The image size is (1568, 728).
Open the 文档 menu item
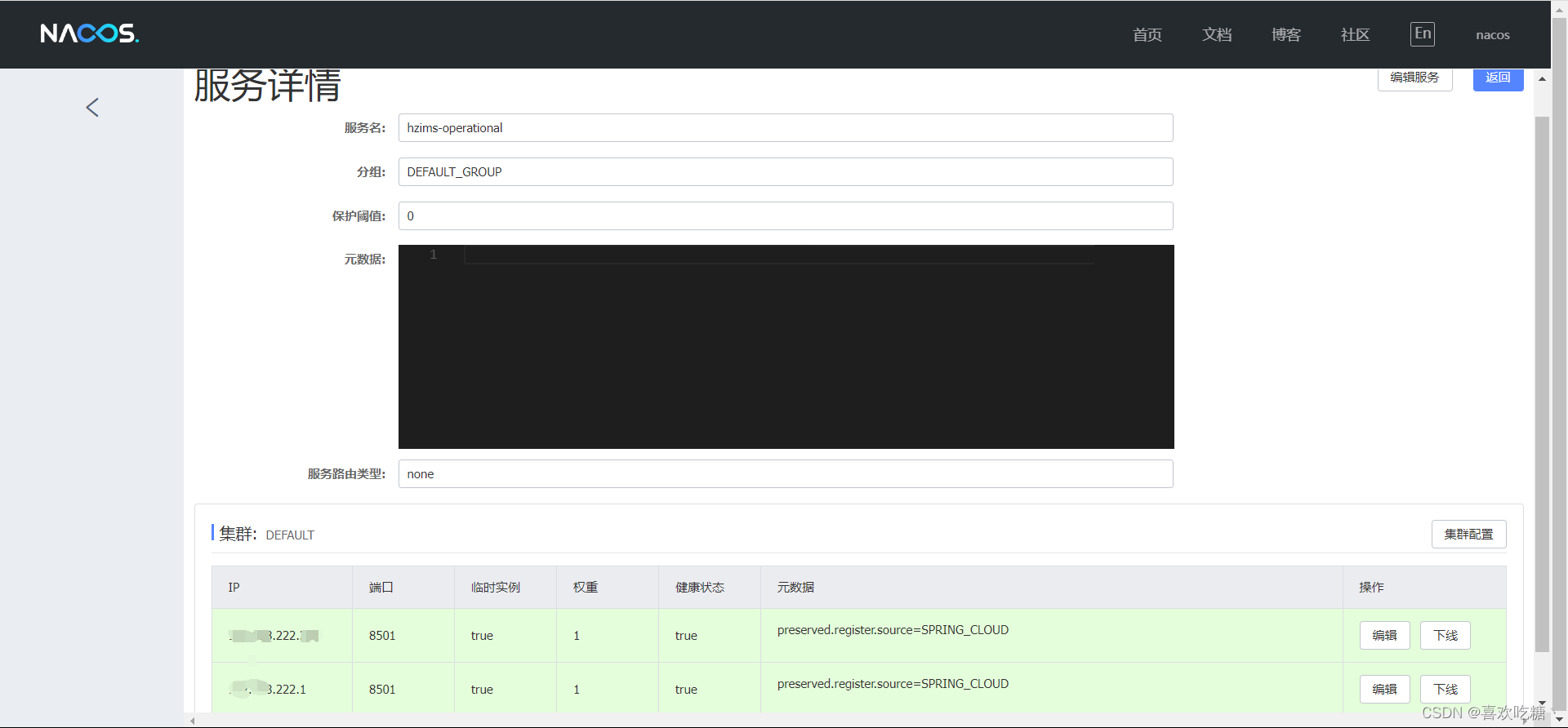[x=1217, y=34]
